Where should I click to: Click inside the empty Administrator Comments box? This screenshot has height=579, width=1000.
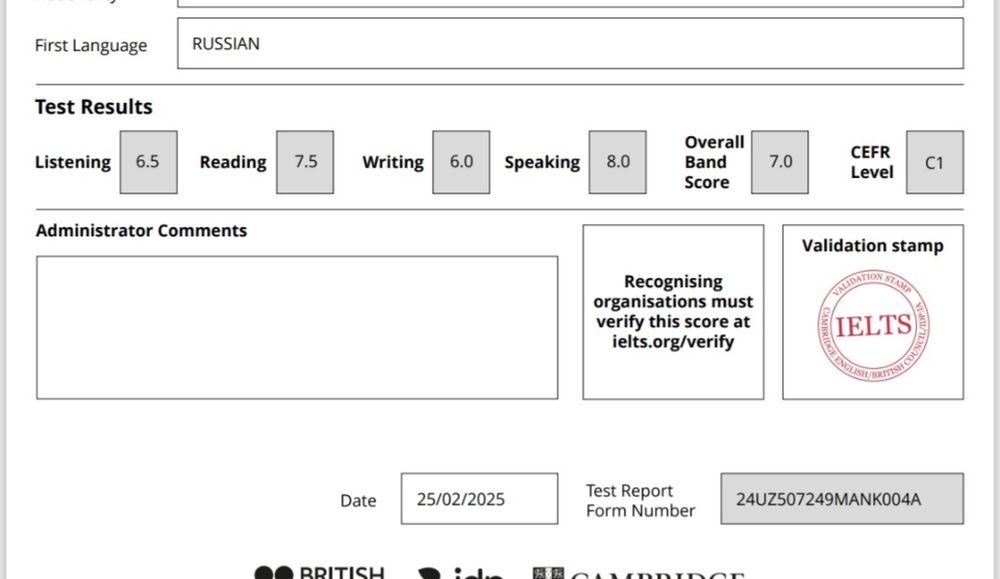297,327
